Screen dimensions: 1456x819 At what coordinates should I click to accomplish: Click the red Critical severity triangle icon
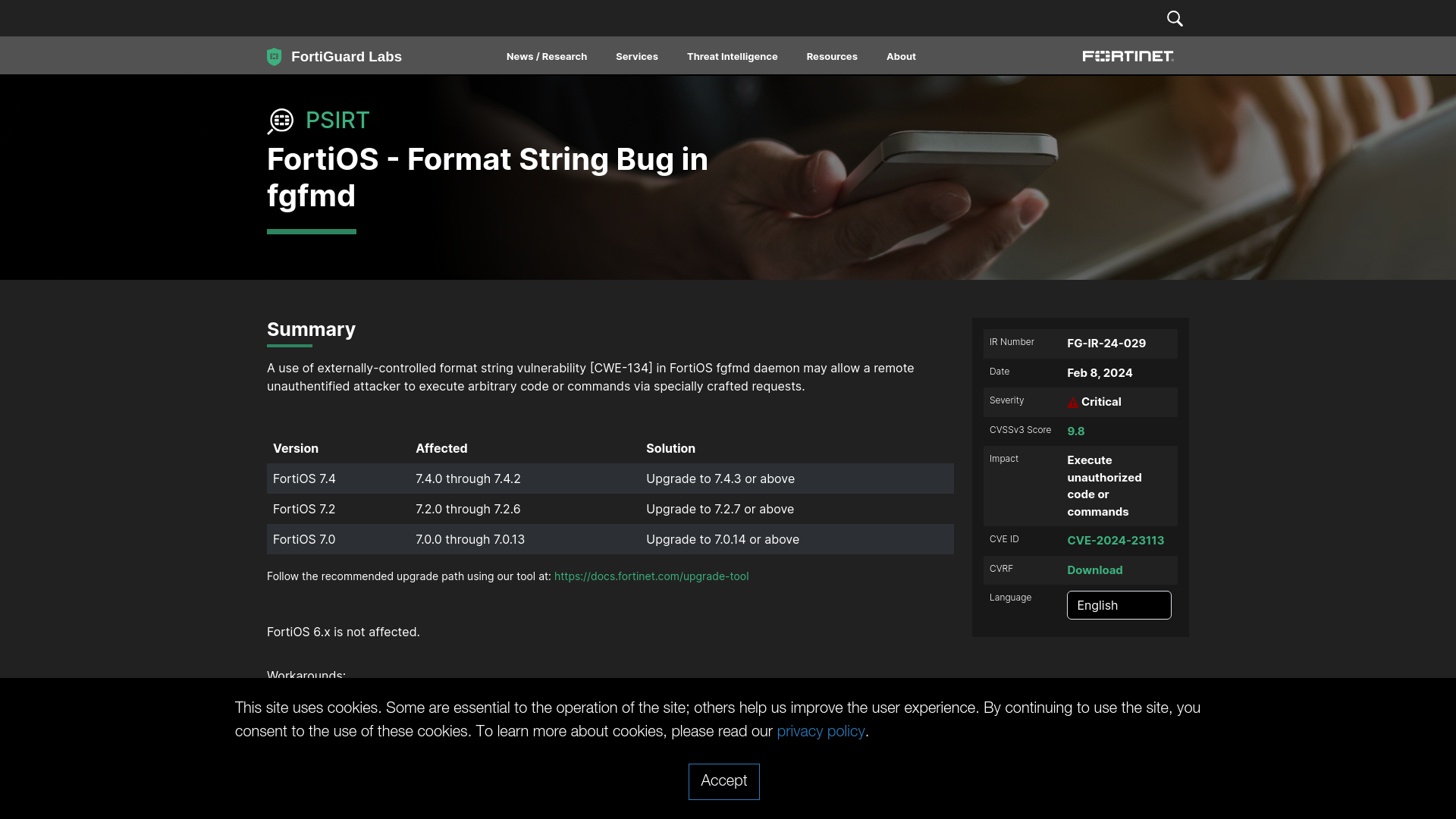click(1072, 403)
